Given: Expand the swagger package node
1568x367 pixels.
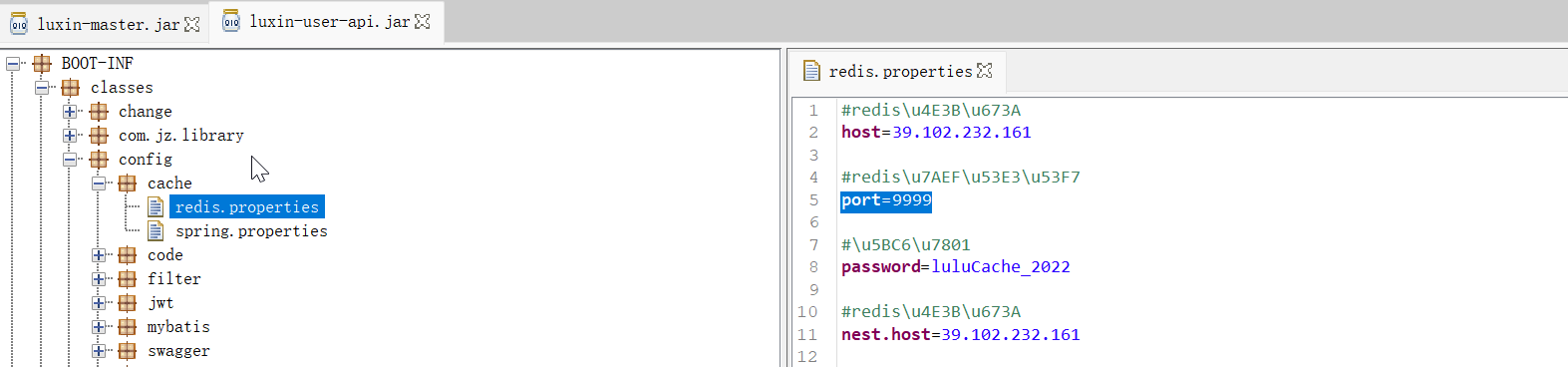Looking at the screenshot, I should point(99,351).
